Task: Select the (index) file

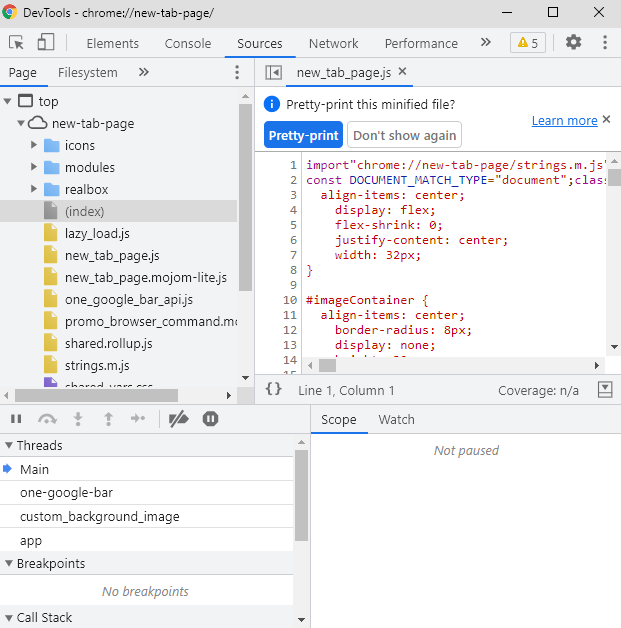Action: coord(119,211)
